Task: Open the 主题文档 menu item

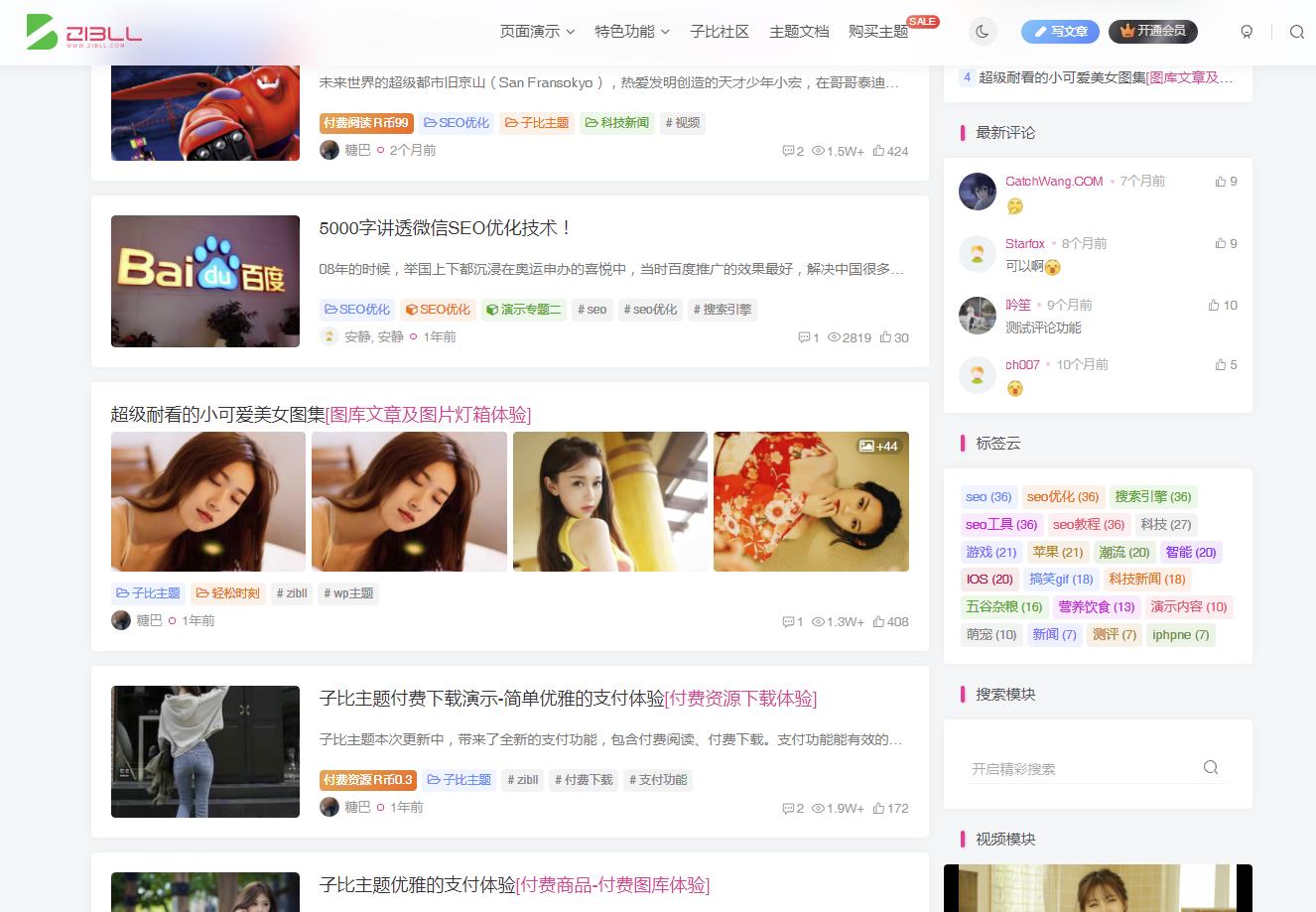Action: coord(799,32)
